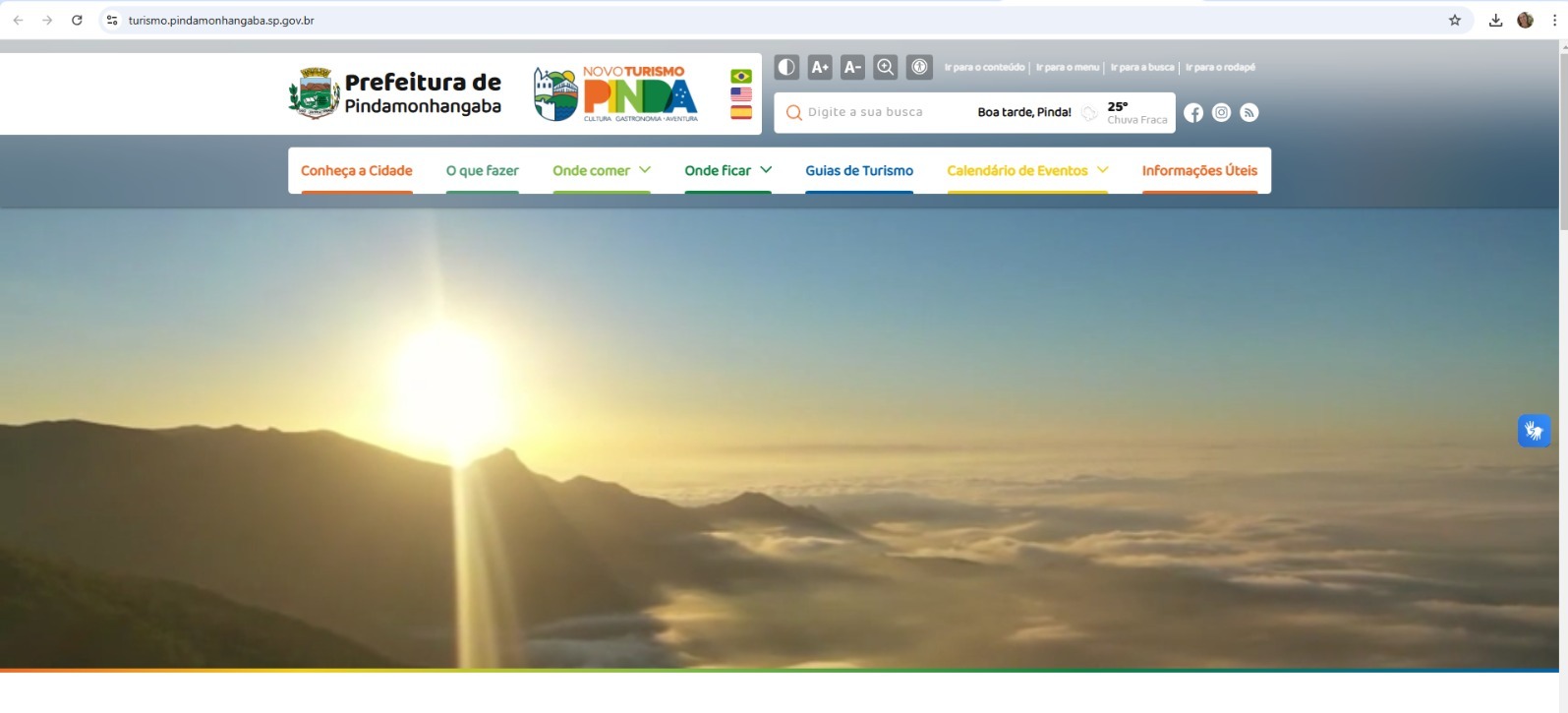Screen dimensions: 1568x713
Task: Click the Ir para o conteúdo link
Action: [984, 68]
